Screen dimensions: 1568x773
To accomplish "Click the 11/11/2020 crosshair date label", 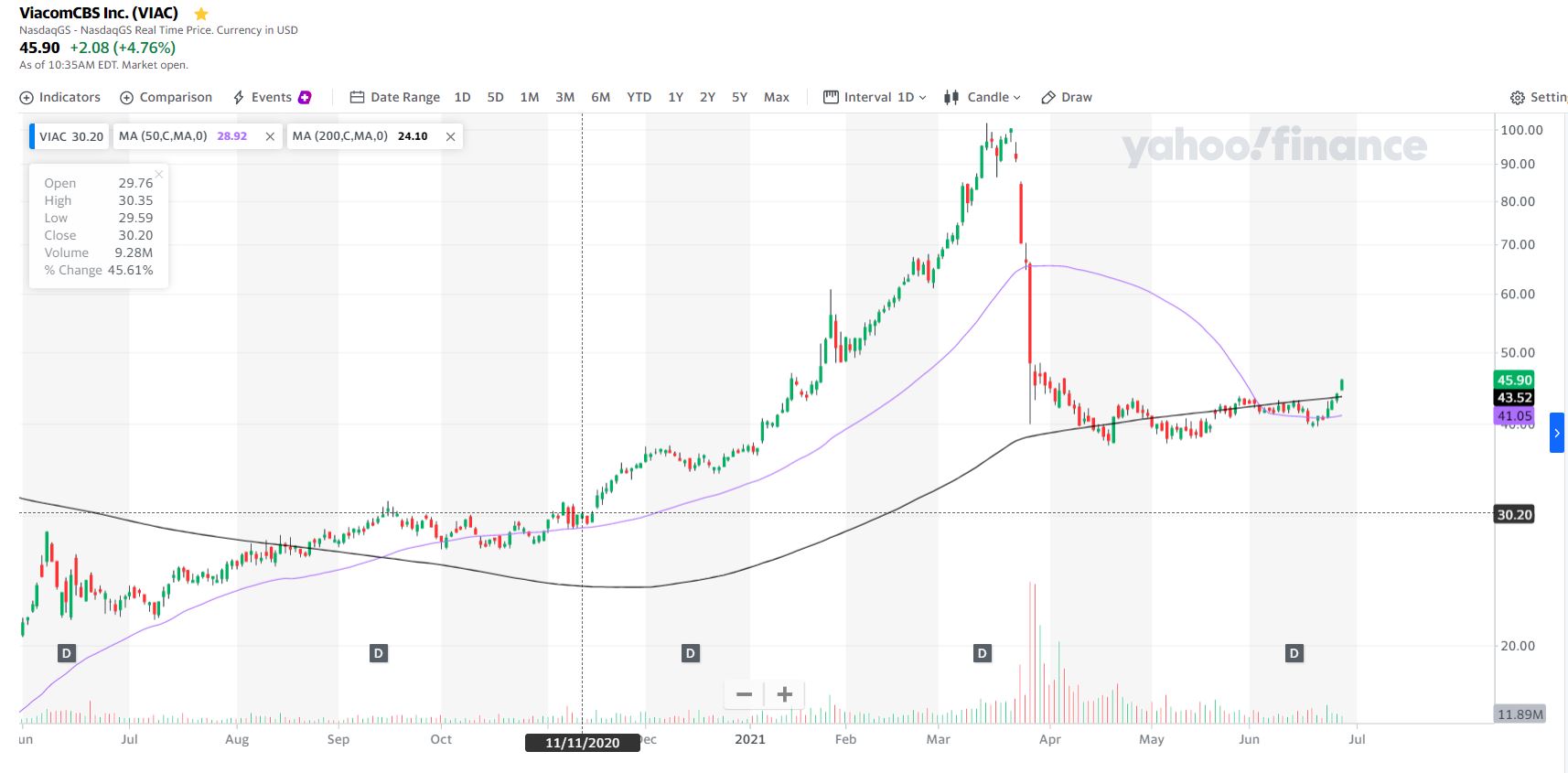I will coord(583,743).
